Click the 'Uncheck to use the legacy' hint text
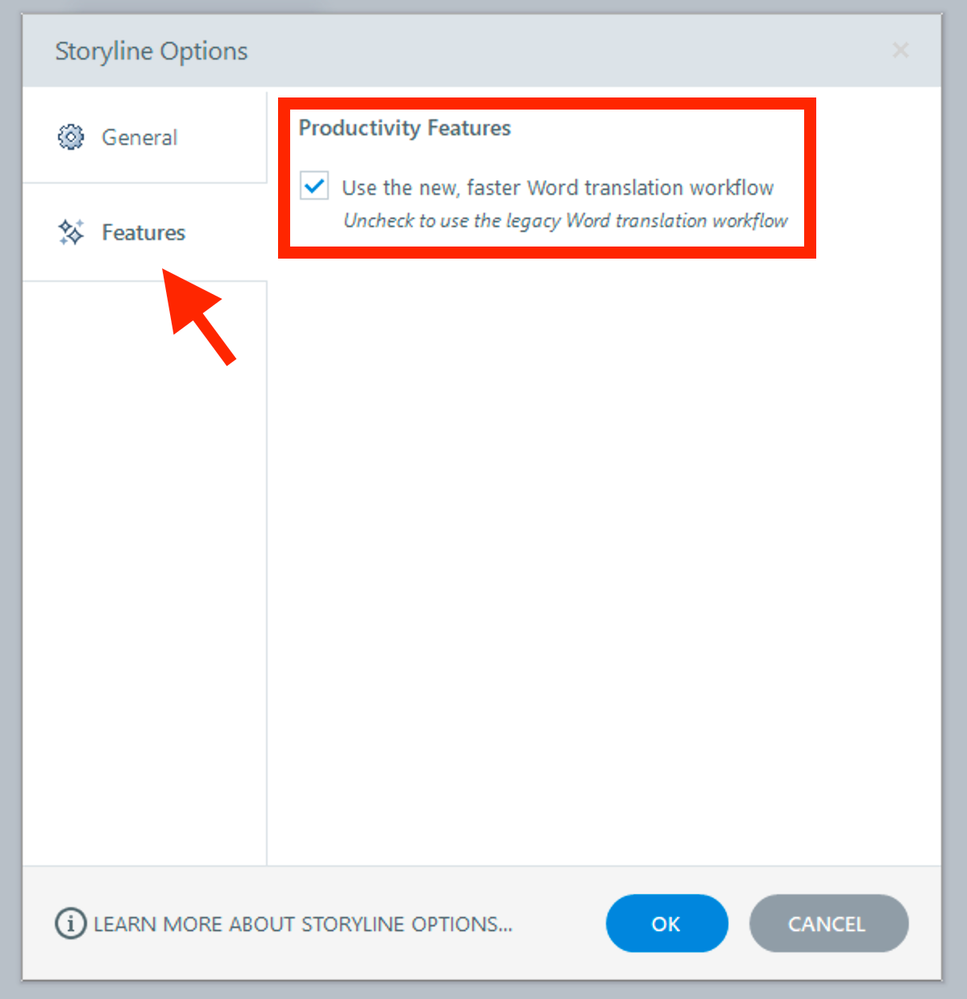967x999 pixels. click(x=565, y=221)
